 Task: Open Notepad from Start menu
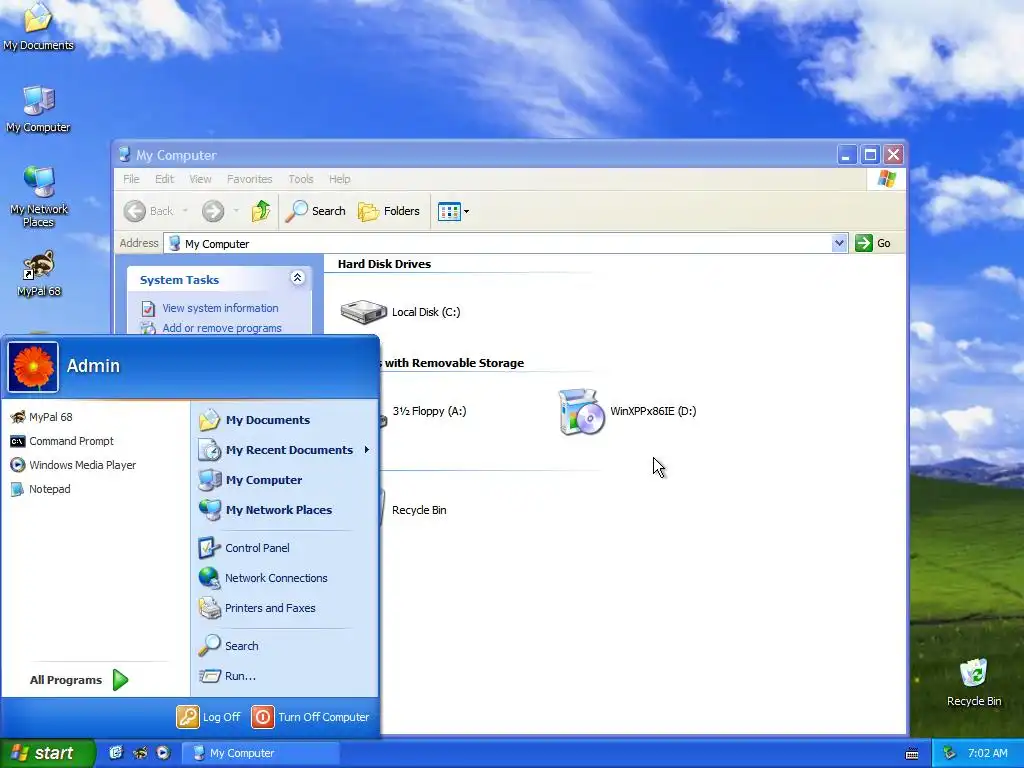[40, 489]
